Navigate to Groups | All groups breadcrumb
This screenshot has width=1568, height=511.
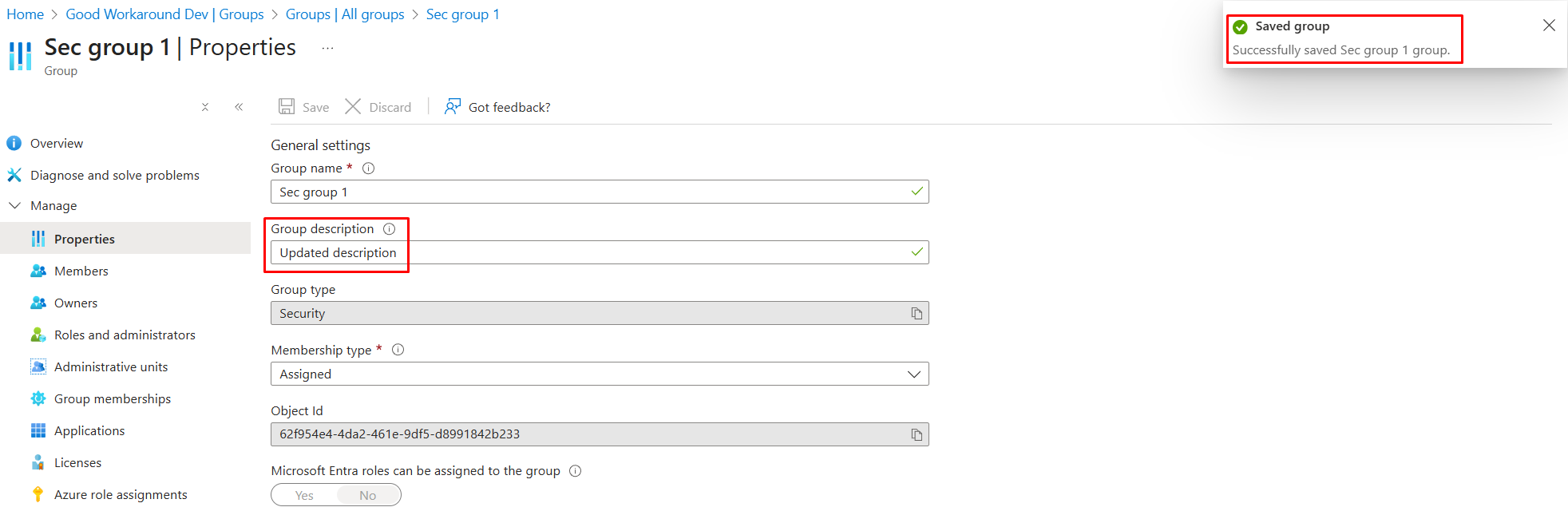pos(345,14)
